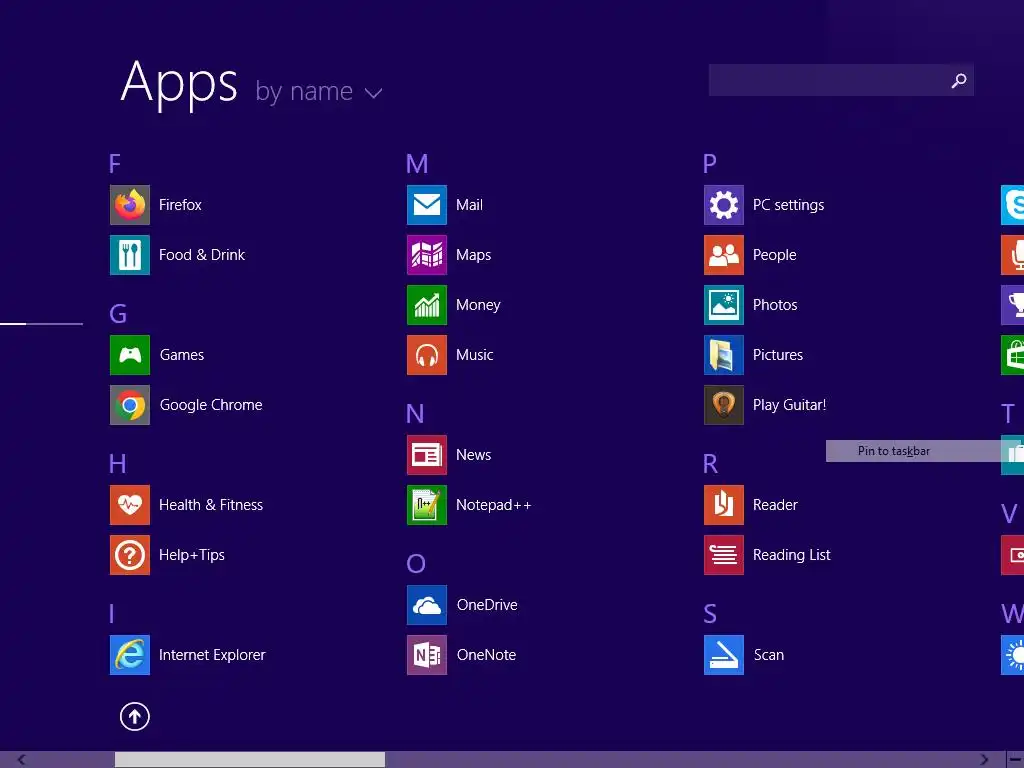Open the Firefox app icon

point(129,205)
